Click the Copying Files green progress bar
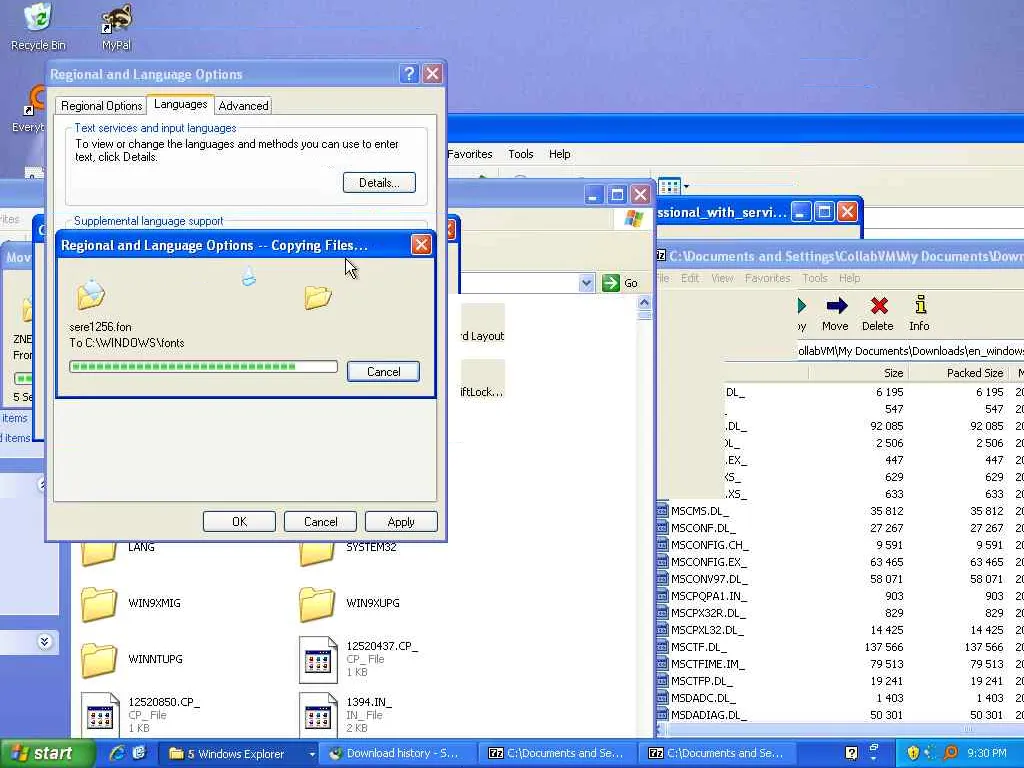The width and height of the screenshot is (1024, 768). coord(203,367)
